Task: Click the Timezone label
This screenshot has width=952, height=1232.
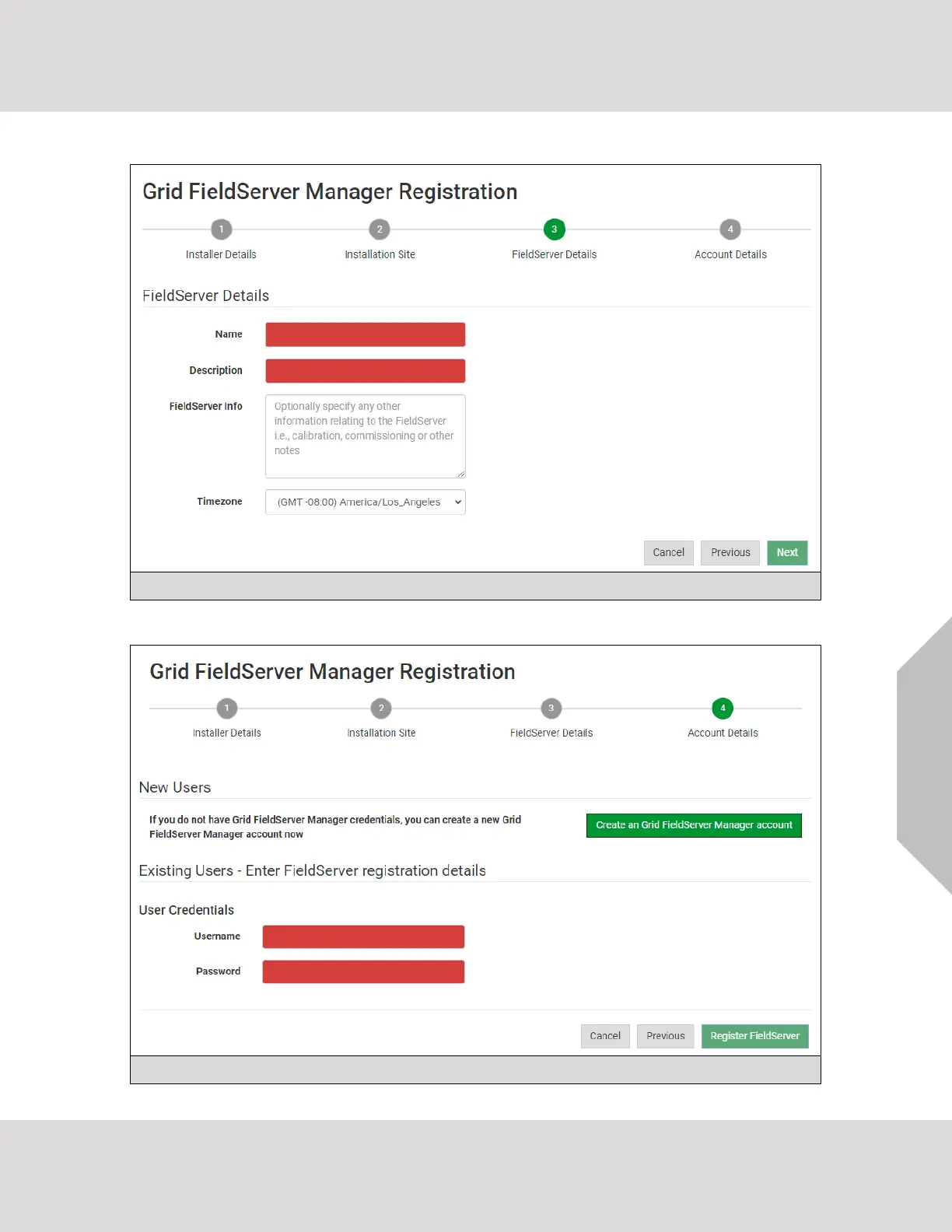Action: tap(219, 502)
